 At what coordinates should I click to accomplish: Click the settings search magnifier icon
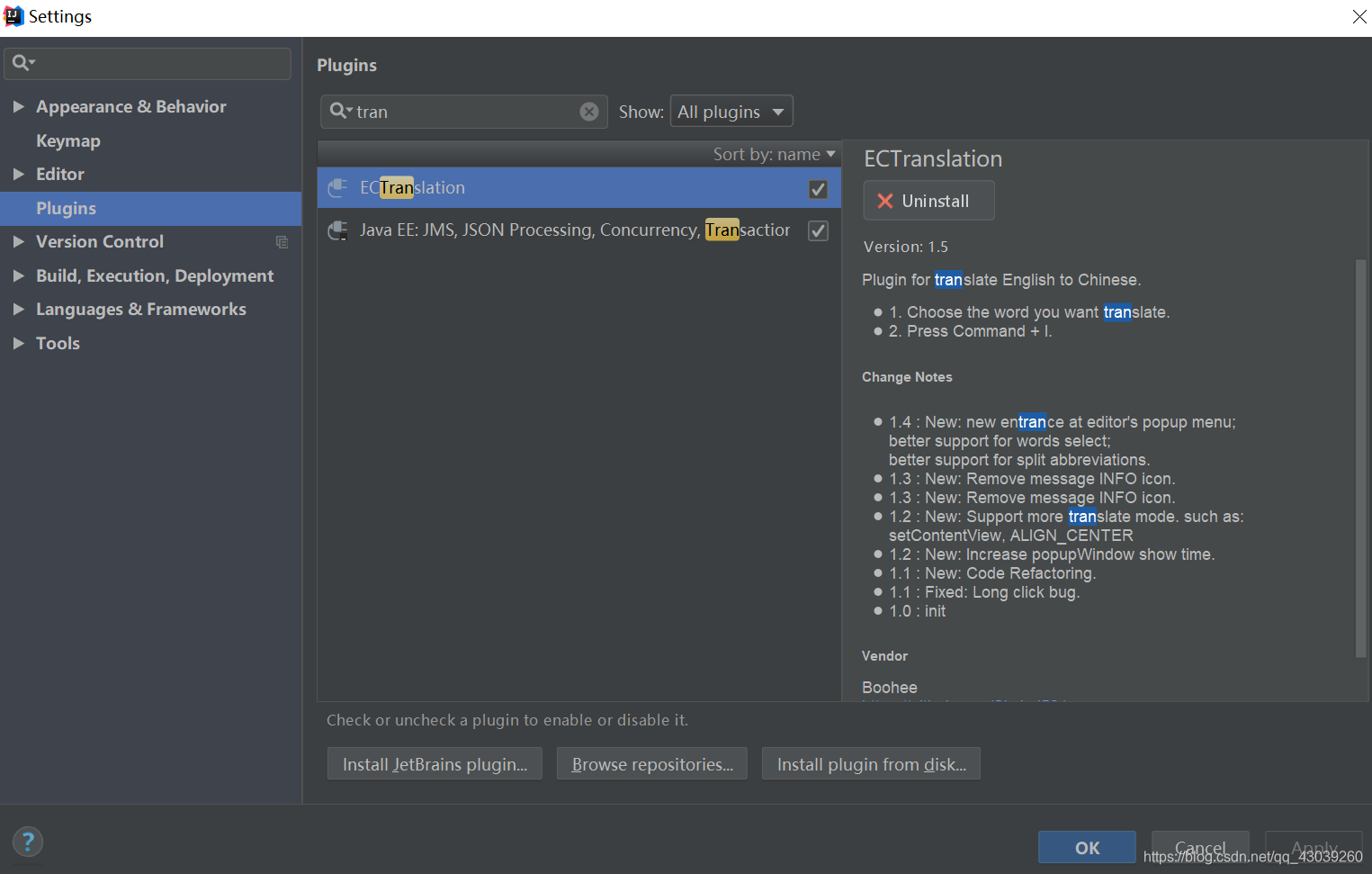(x=22, y=63)
